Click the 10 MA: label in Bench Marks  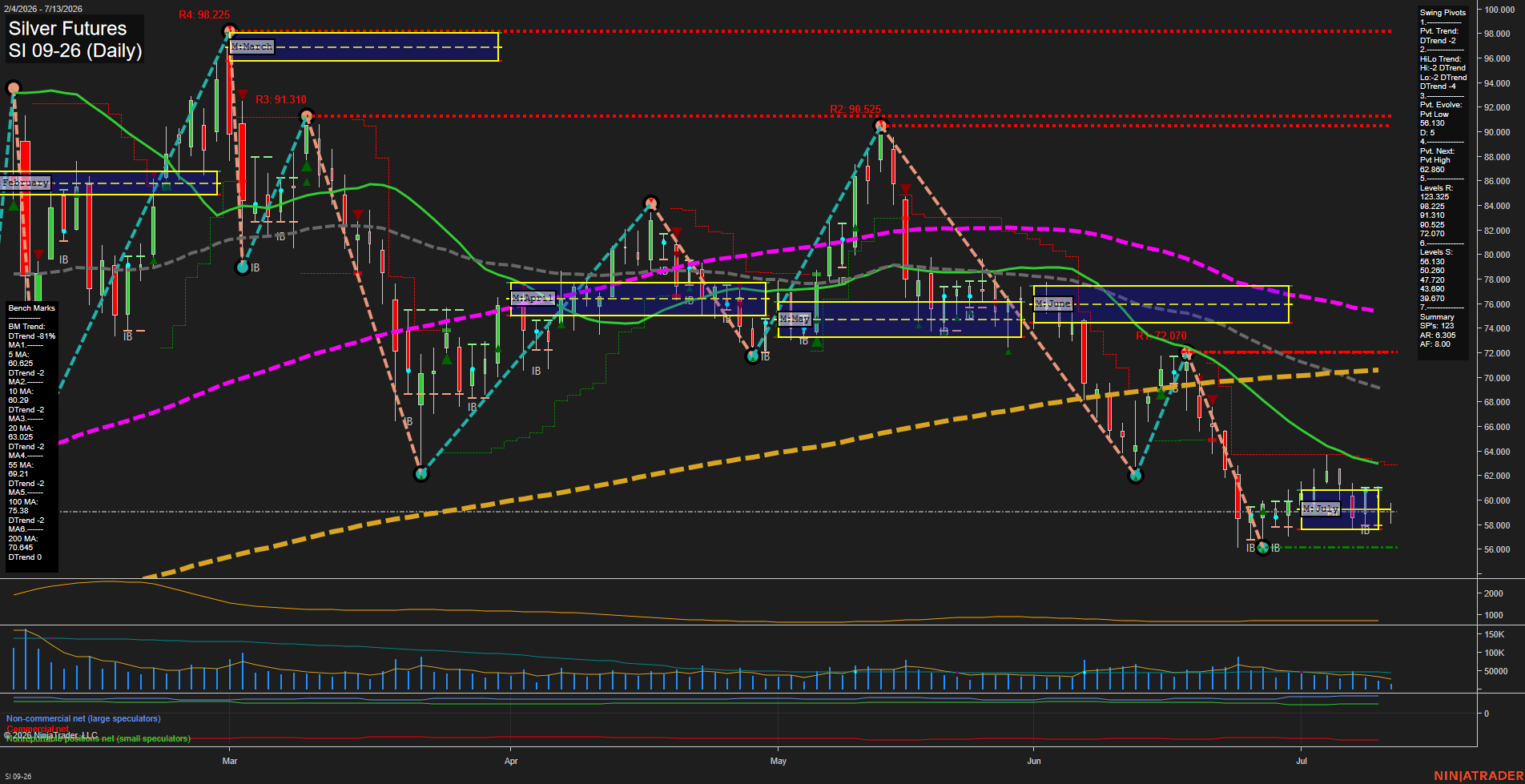pos(20,392)
